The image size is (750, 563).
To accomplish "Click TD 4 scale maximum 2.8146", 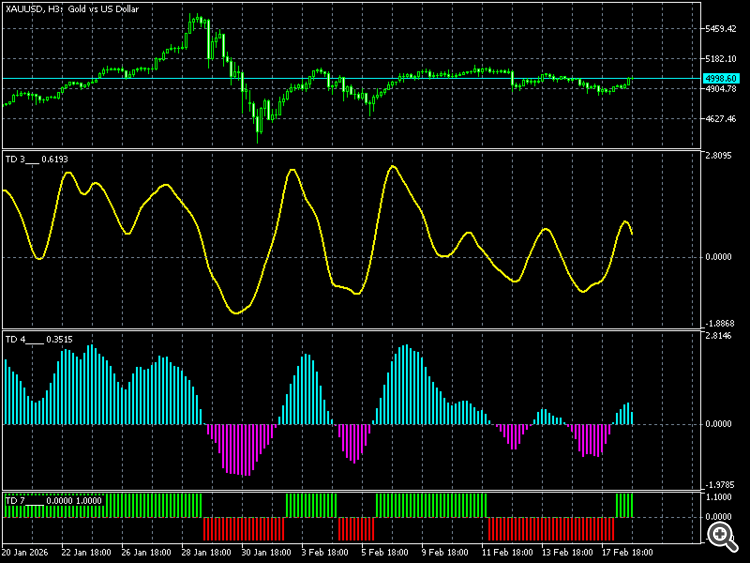I will (718, 336).
